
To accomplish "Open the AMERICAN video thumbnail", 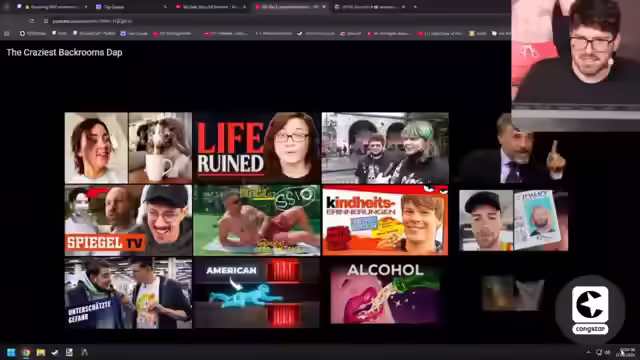I will [x=257, y=292].
